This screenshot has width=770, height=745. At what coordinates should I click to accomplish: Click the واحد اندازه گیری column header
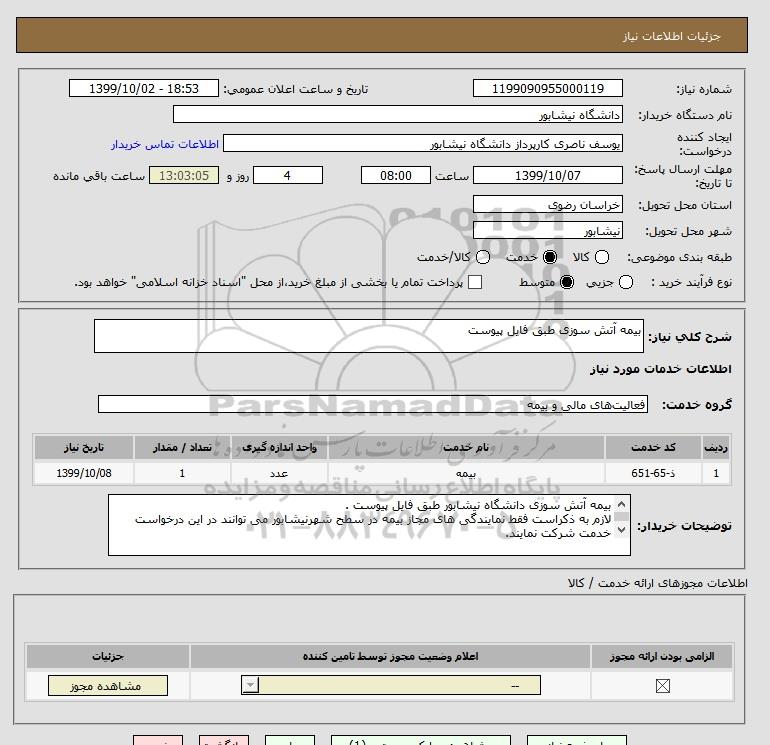coord(279,447)
